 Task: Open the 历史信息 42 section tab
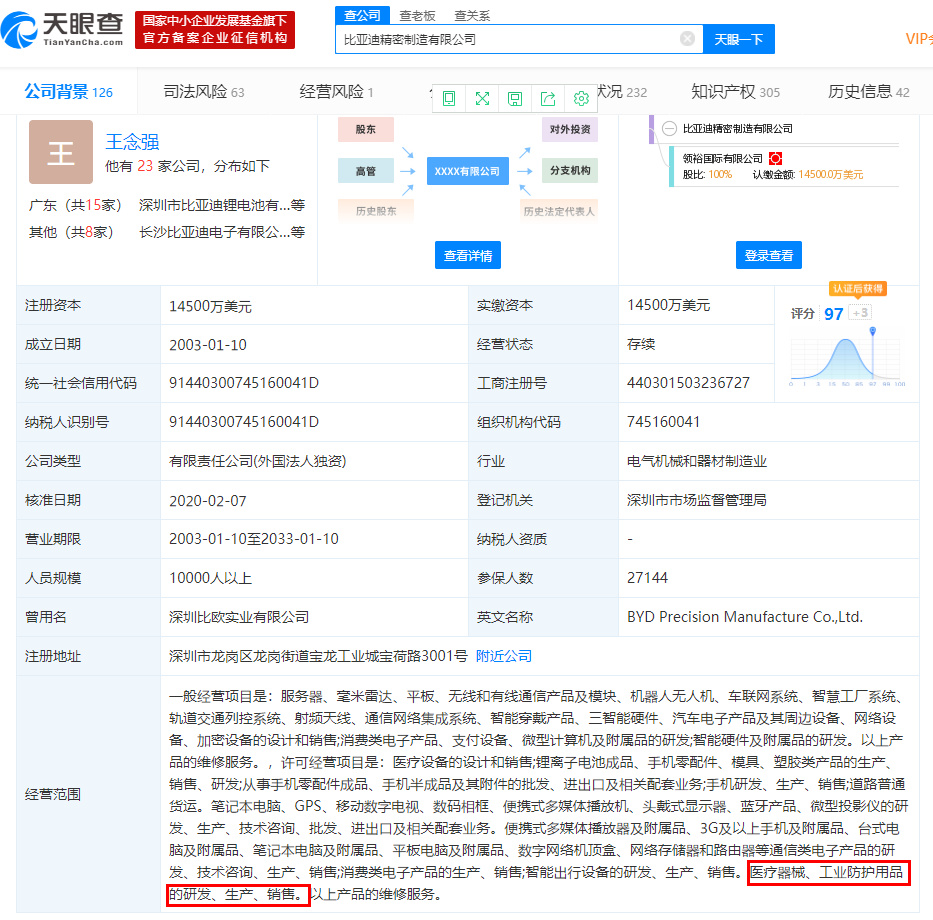point(869,92)
